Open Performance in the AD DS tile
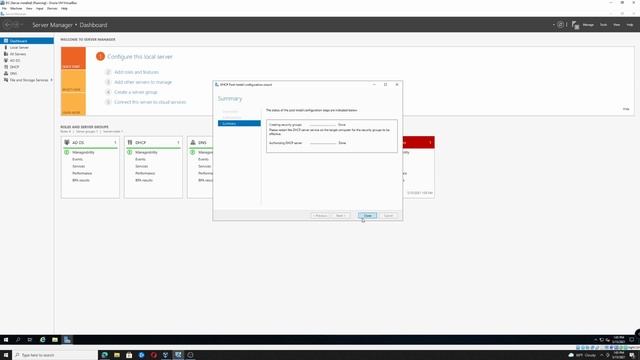The height and width of the screenshot is (360, 640). 82,173
